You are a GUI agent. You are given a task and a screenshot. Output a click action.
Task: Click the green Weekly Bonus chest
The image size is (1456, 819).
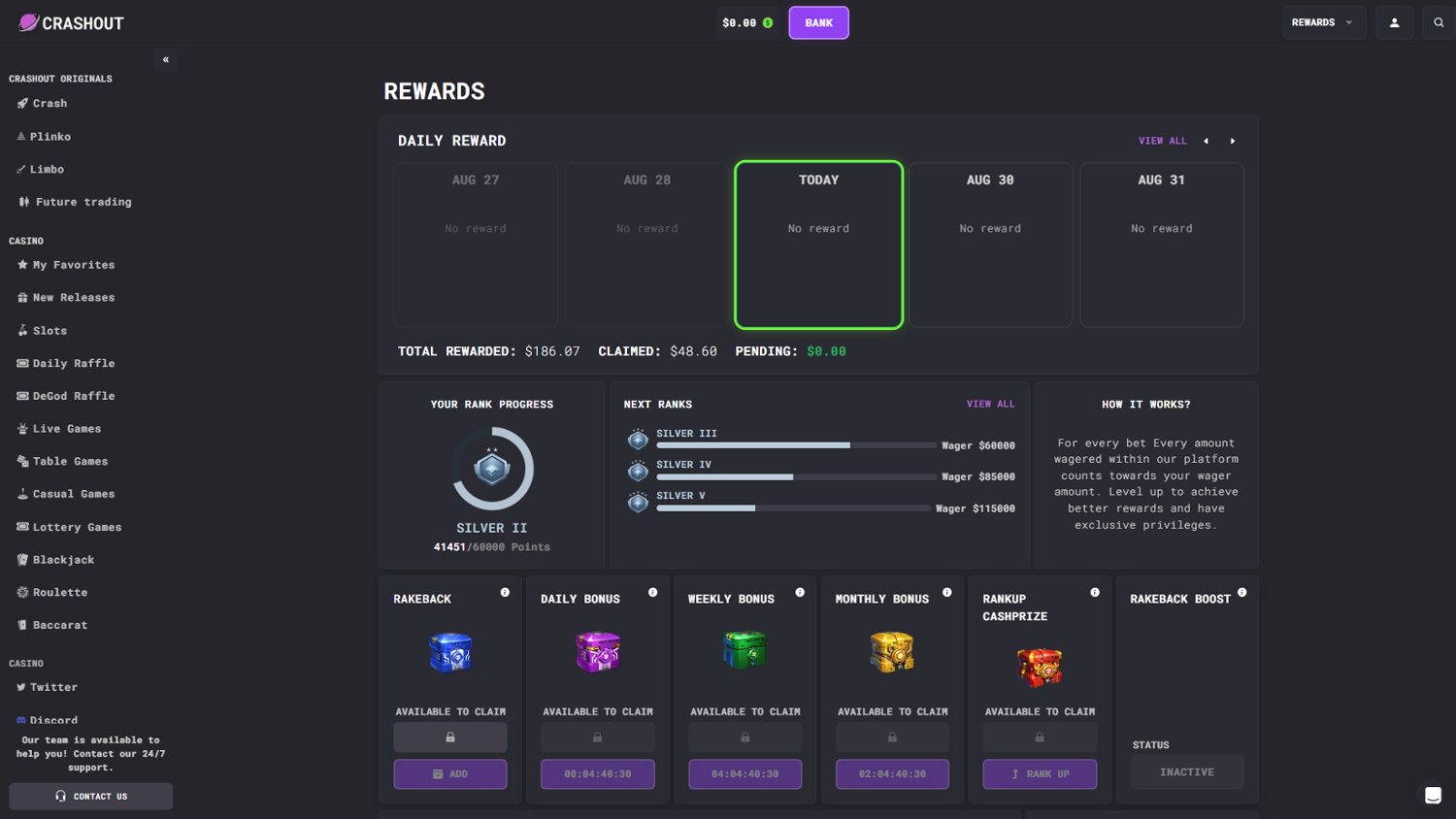pos(745,650)
